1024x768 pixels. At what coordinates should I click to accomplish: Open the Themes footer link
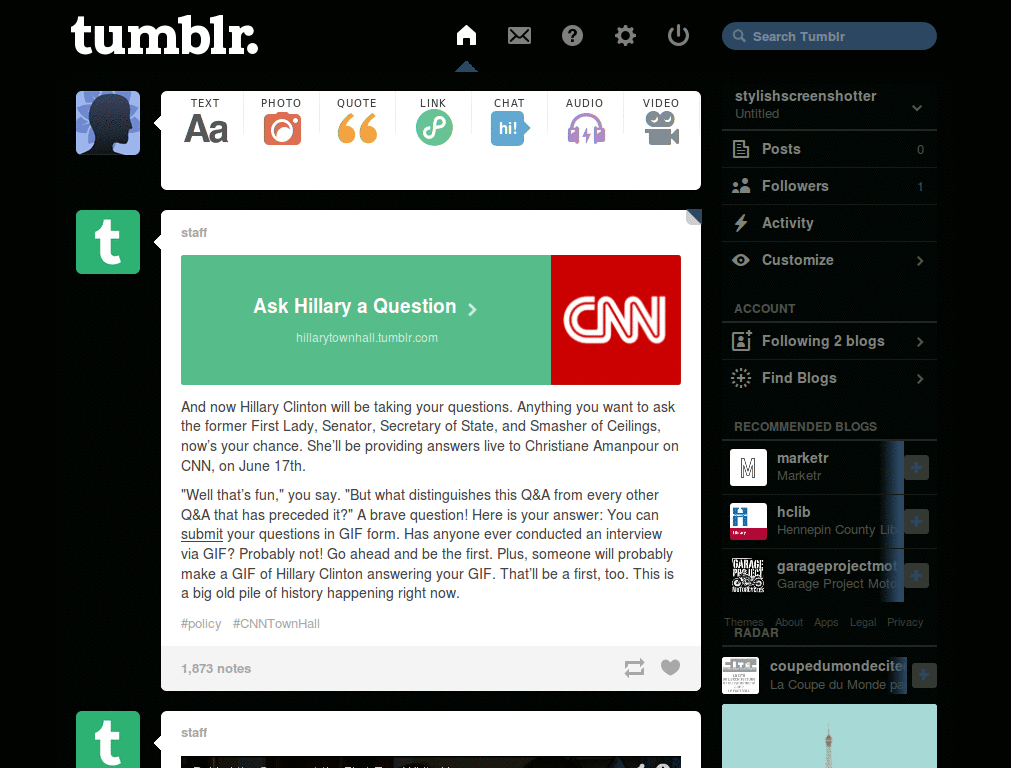[743, 622]
